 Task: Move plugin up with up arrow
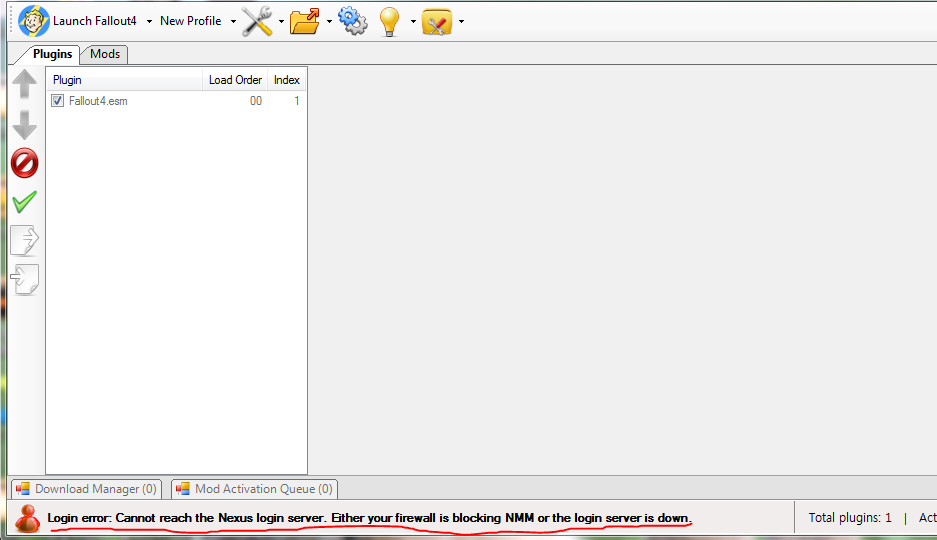[24, 85]
